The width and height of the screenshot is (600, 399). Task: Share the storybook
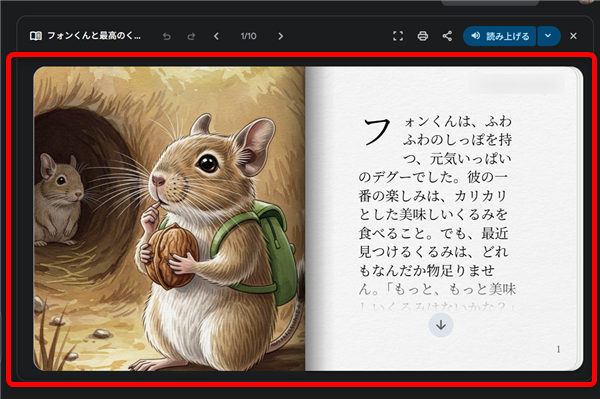[x=447, y=36]
